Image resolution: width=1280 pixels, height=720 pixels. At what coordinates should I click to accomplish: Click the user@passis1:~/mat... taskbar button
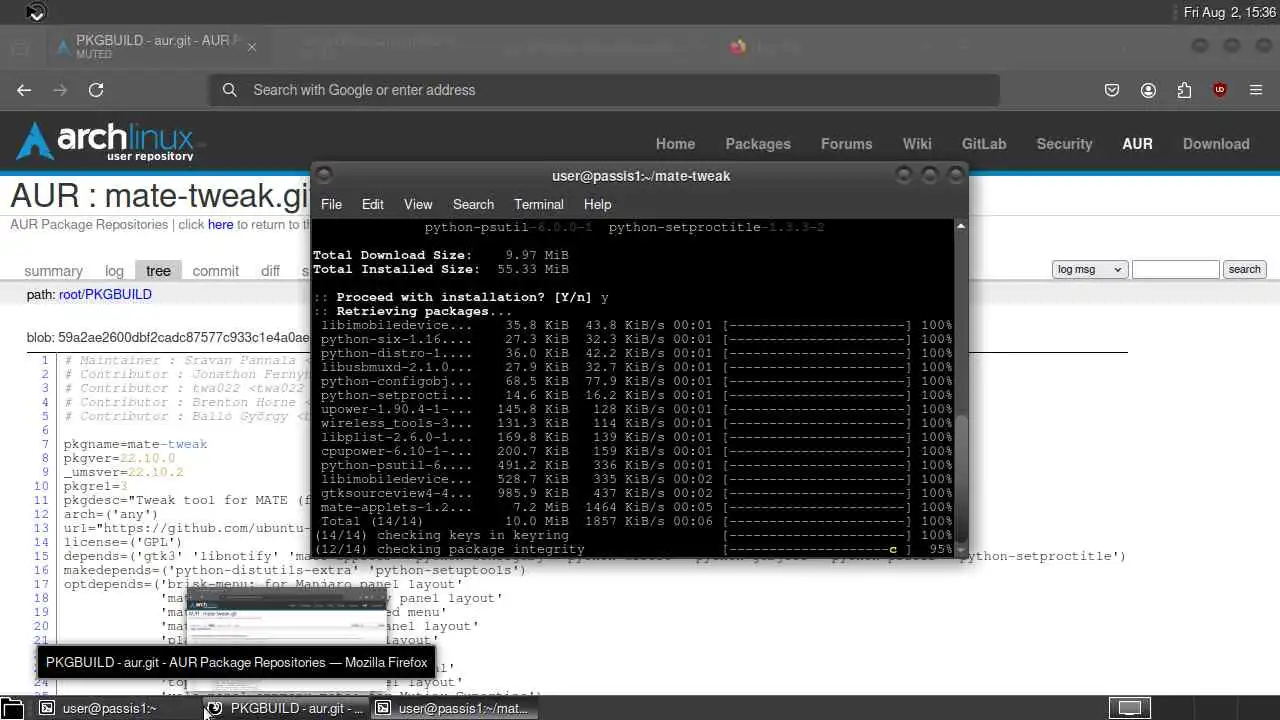pyautogui.click(x=454, y=708)
